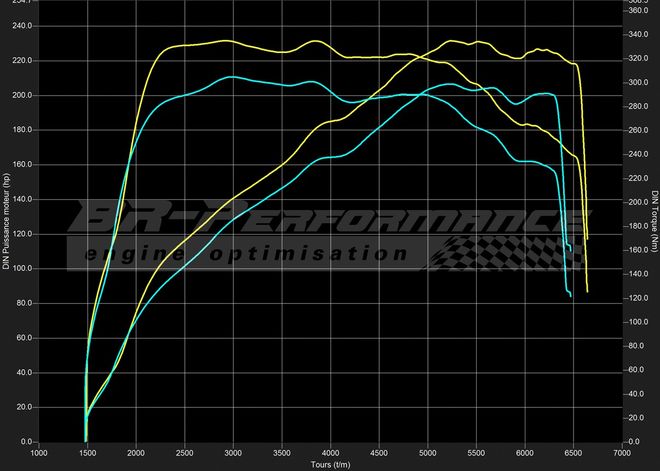
Task: Click the 5000 tick on the rpm axis
Action: point(427,452)
